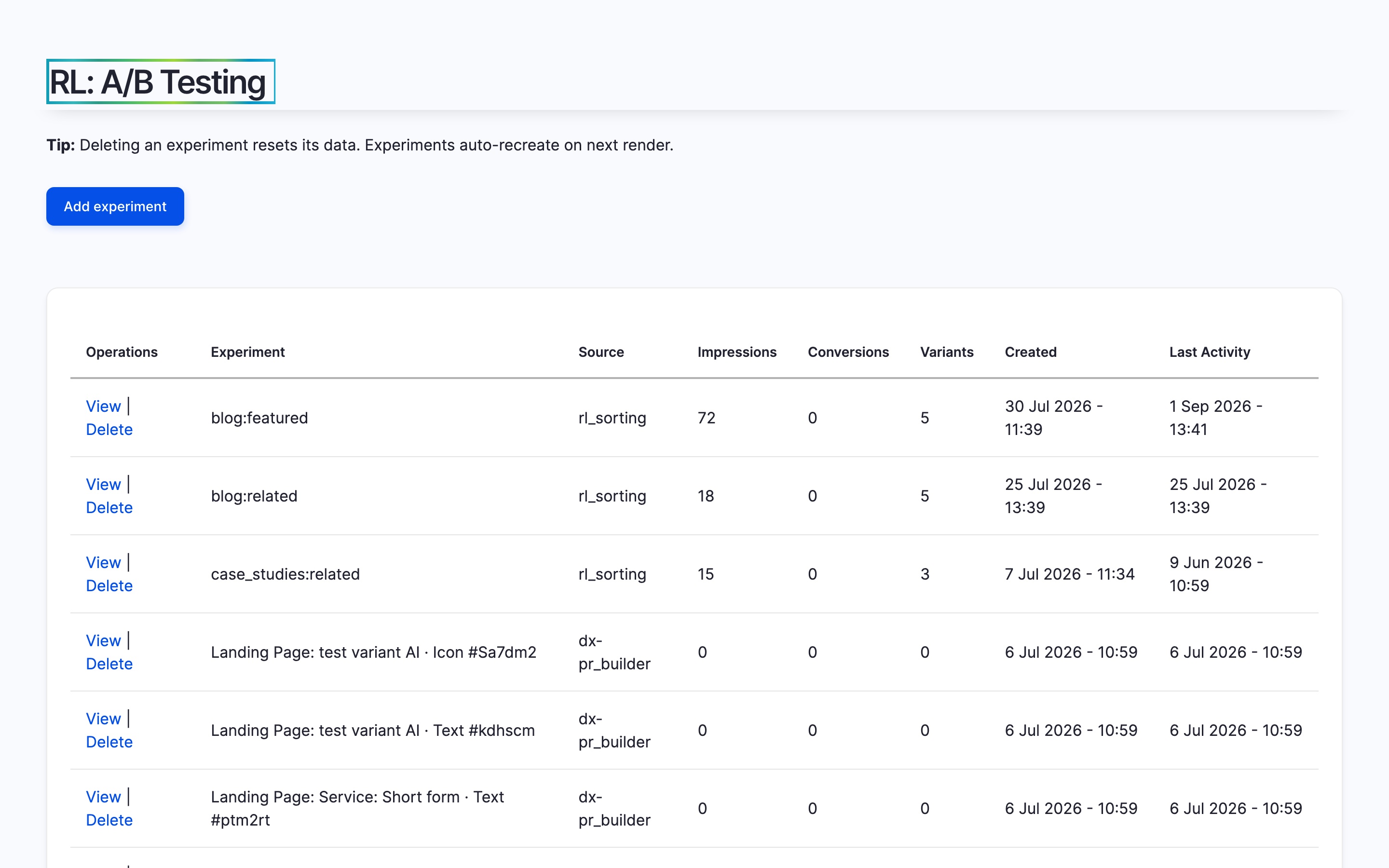Image resolution: width=1389 pixels, height=868 pixels.
Task: Click rl_sorting source in case_studies:related row
Action: pyautogui.click(x=613, y=574)
